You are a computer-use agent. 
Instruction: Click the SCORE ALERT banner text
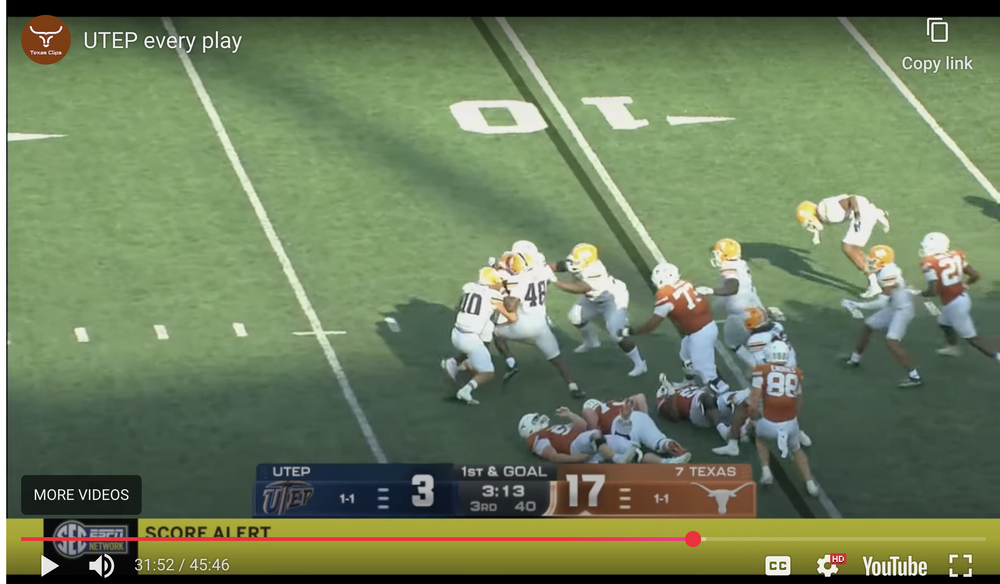pyautogui.click(x=207, y=532)
